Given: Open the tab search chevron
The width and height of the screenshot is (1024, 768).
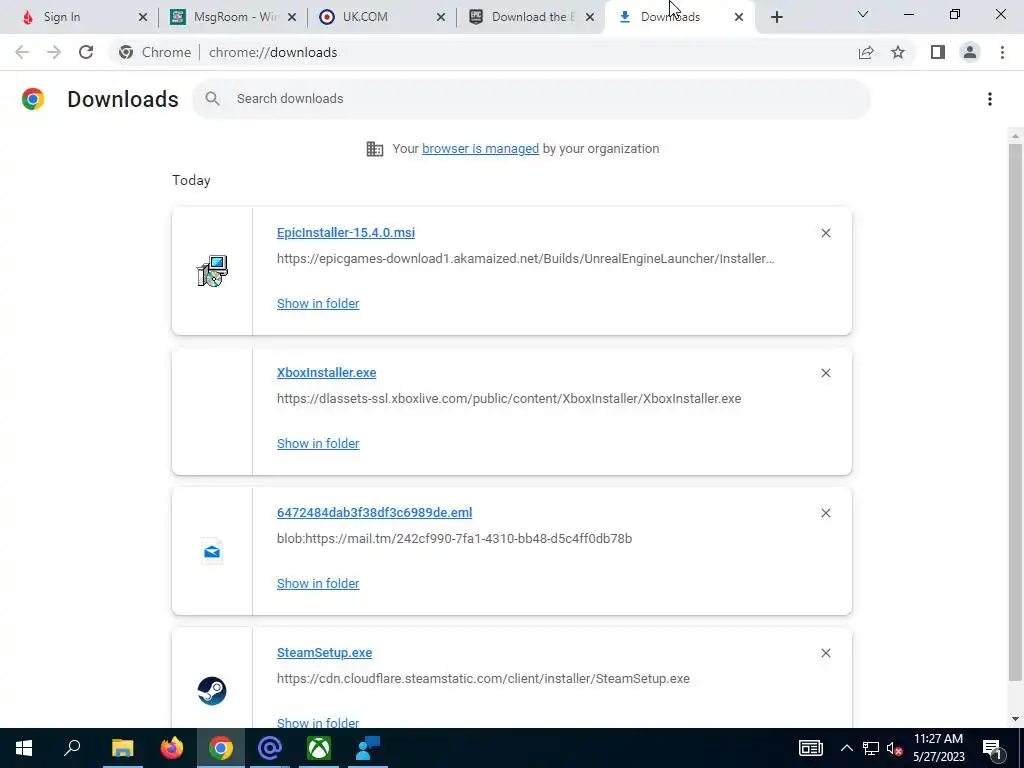Looking at the screenshot, I should [x=863, y=14].
